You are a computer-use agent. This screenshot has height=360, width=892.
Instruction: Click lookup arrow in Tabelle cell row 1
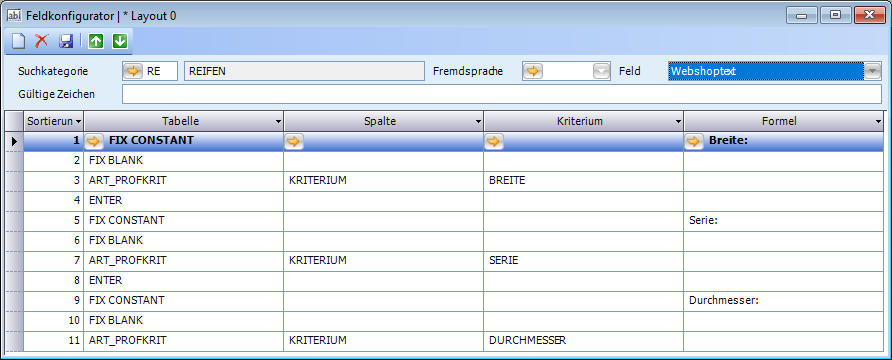(x=94, y=140)
